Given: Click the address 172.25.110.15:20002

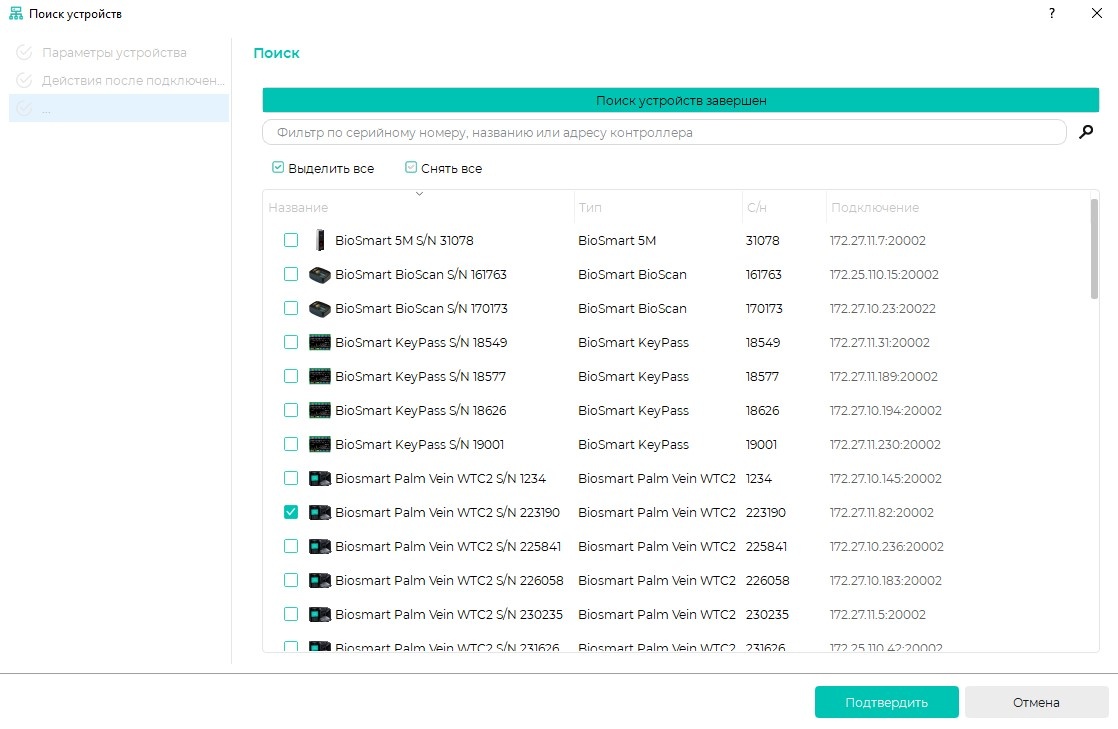Looking at the screenshot, I should (x=884, y=275).
